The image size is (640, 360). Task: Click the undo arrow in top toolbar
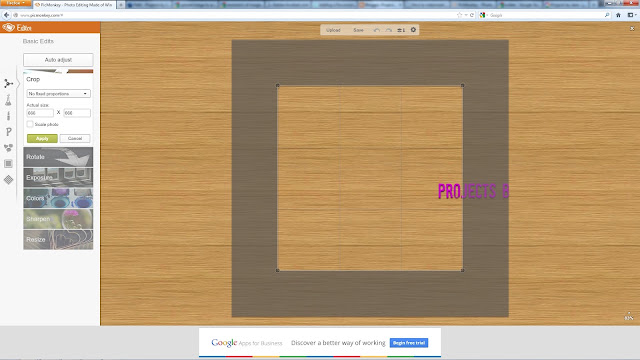coord(377,30)
